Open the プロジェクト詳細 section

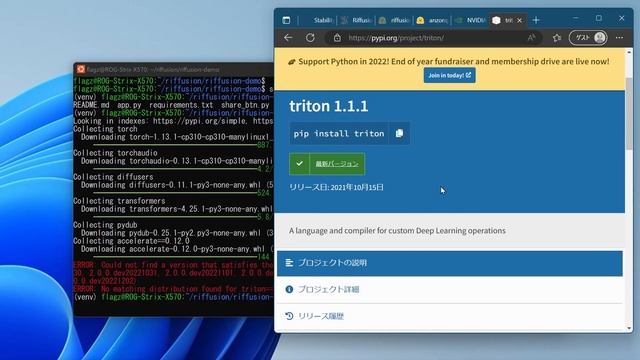(x=450, y=289)
